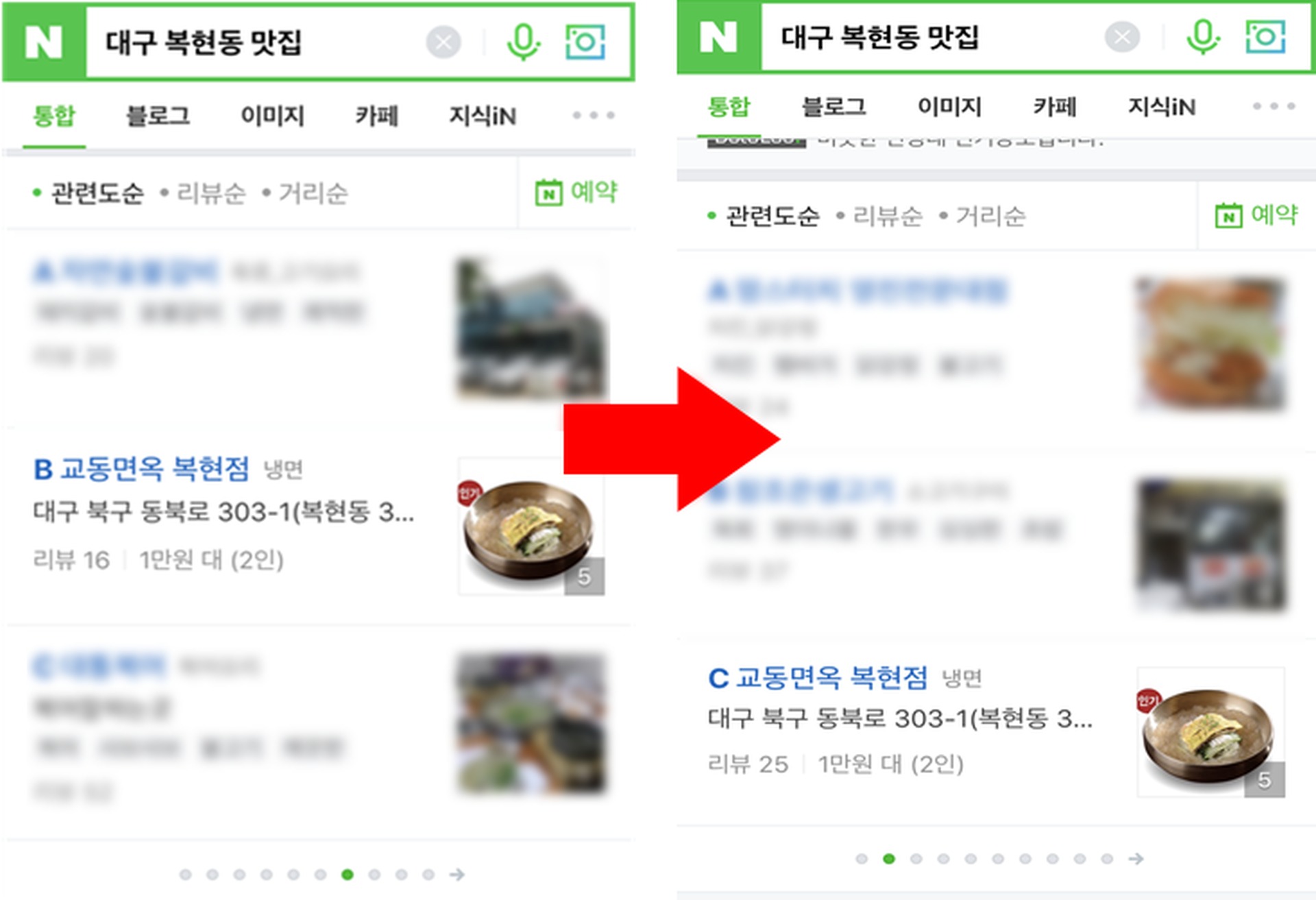Switch to 지식iN tab on right screen

tap(1162, 106)
